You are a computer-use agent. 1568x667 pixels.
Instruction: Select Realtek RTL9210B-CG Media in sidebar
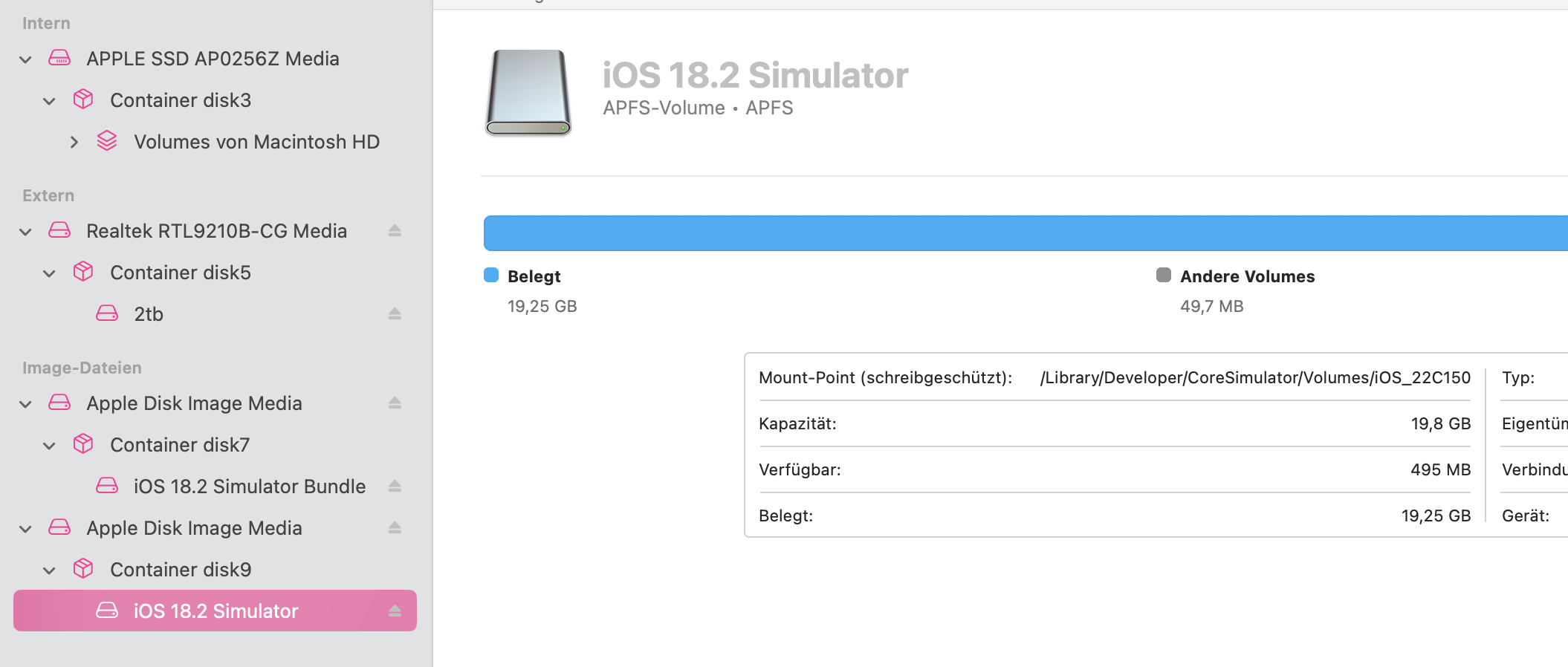[x=216, y=231]
